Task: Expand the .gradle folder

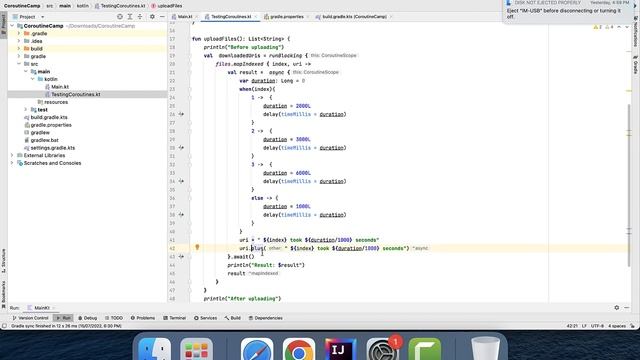Action: click(19, 33)
